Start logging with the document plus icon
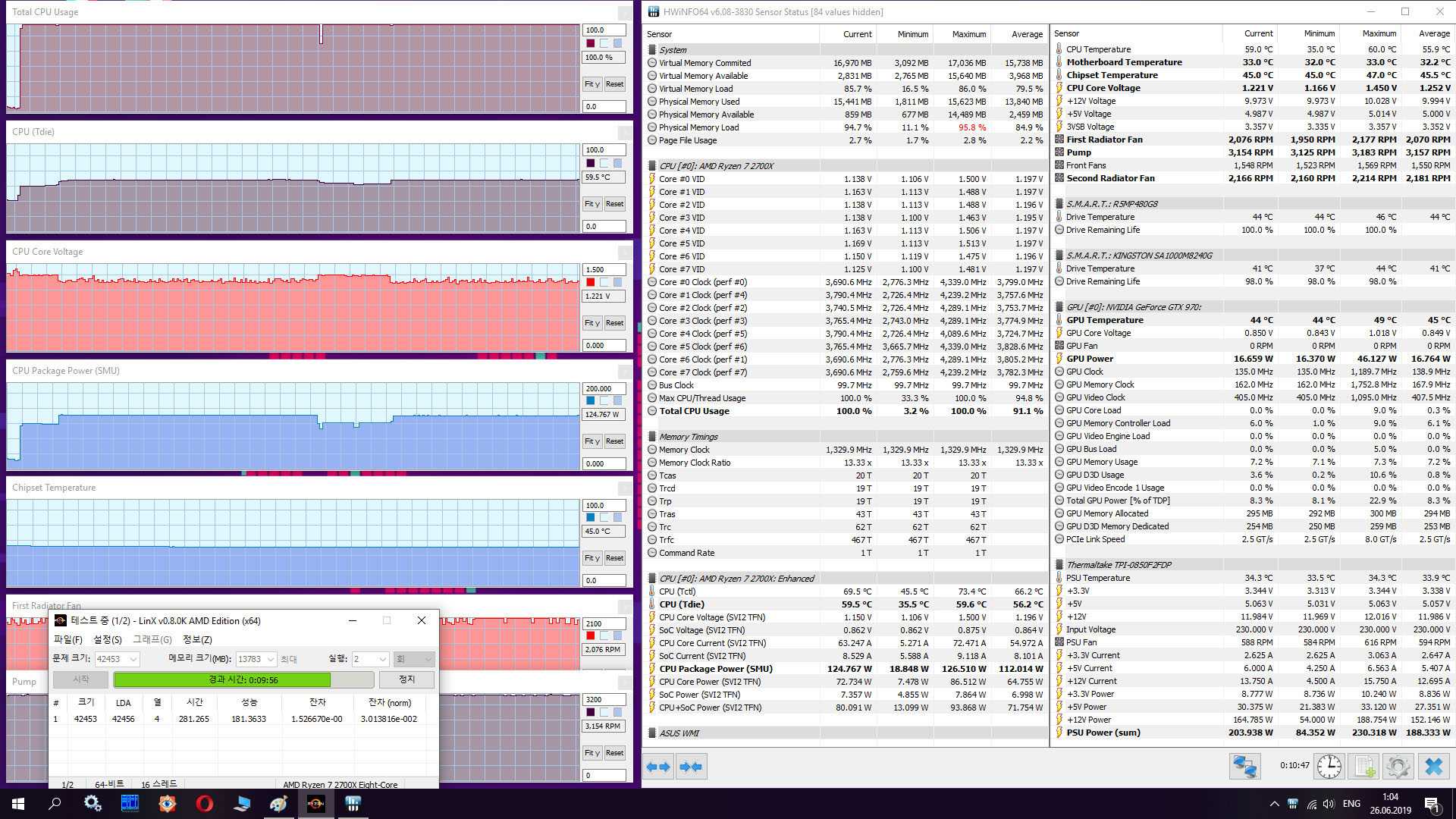The height and width of the screenshot is (819, 1456). click(1363, 766)
